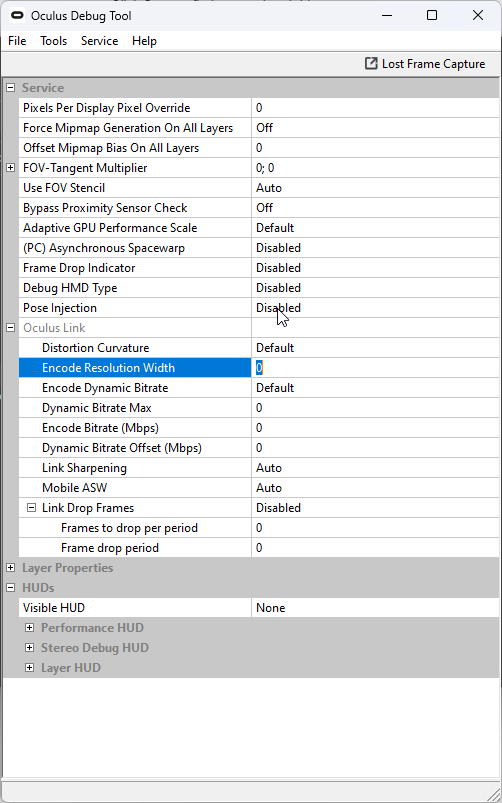Change the Mobile ASW Auto value
This screenshot has height=803, width=502.
coord(375,488)
